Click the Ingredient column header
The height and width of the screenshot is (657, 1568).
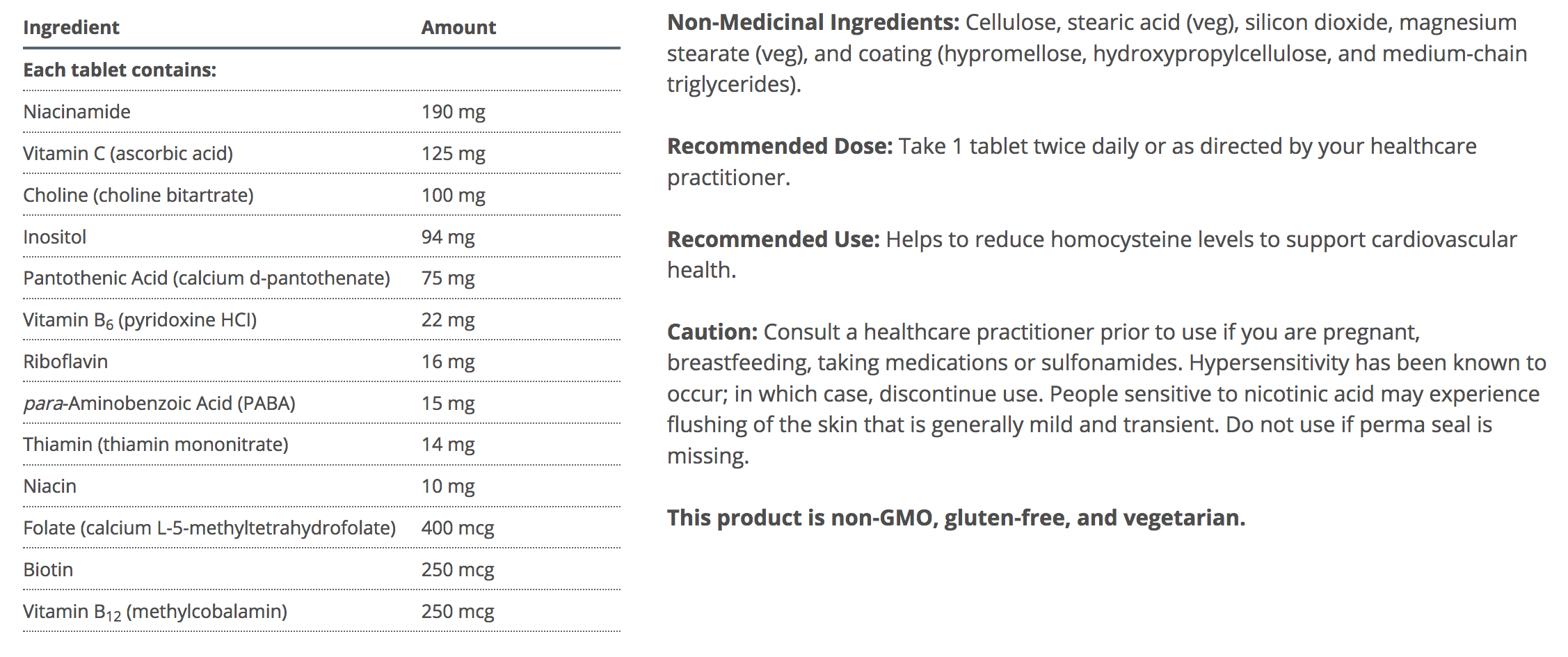[x=71, y=28]
